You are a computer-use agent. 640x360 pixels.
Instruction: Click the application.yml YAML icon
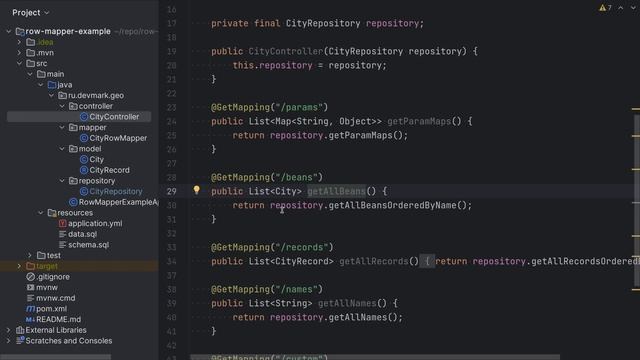tap(62, 223)
